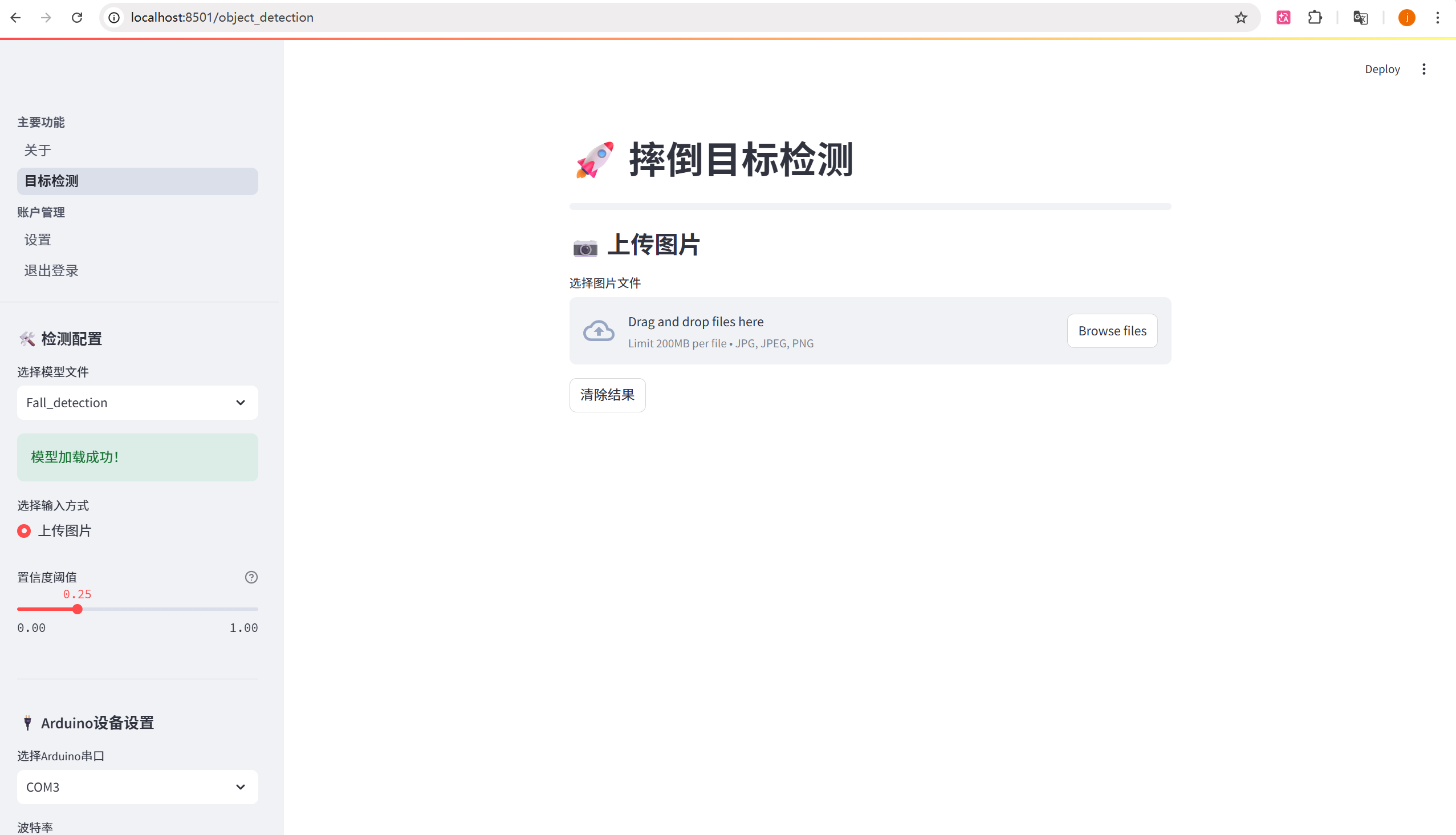
Task: Click the Google Translate toolbar icon
Action: point(1360,17)
